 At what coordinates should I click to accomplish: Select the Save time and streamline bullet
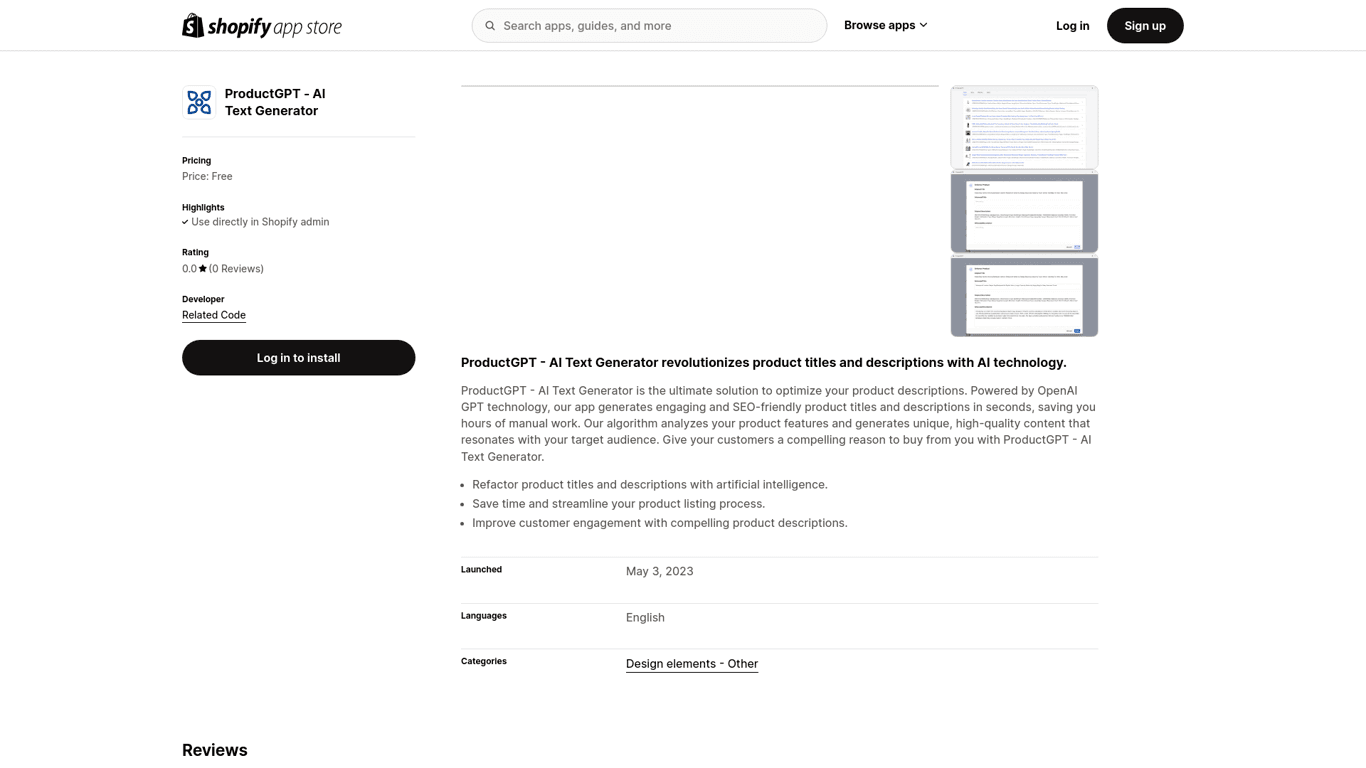point(618,504)
